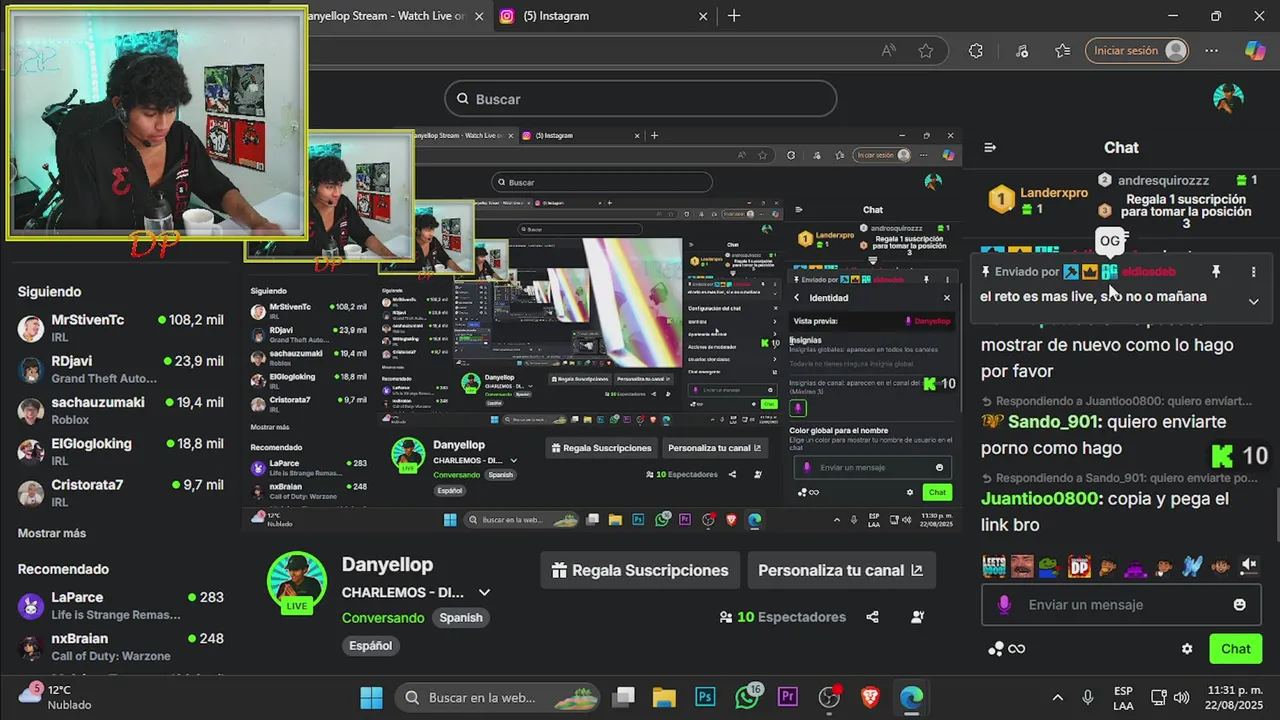1280x720 pixels.
Task: Open Edge Settings and more menu
Action: click(x=1212, y=51)
